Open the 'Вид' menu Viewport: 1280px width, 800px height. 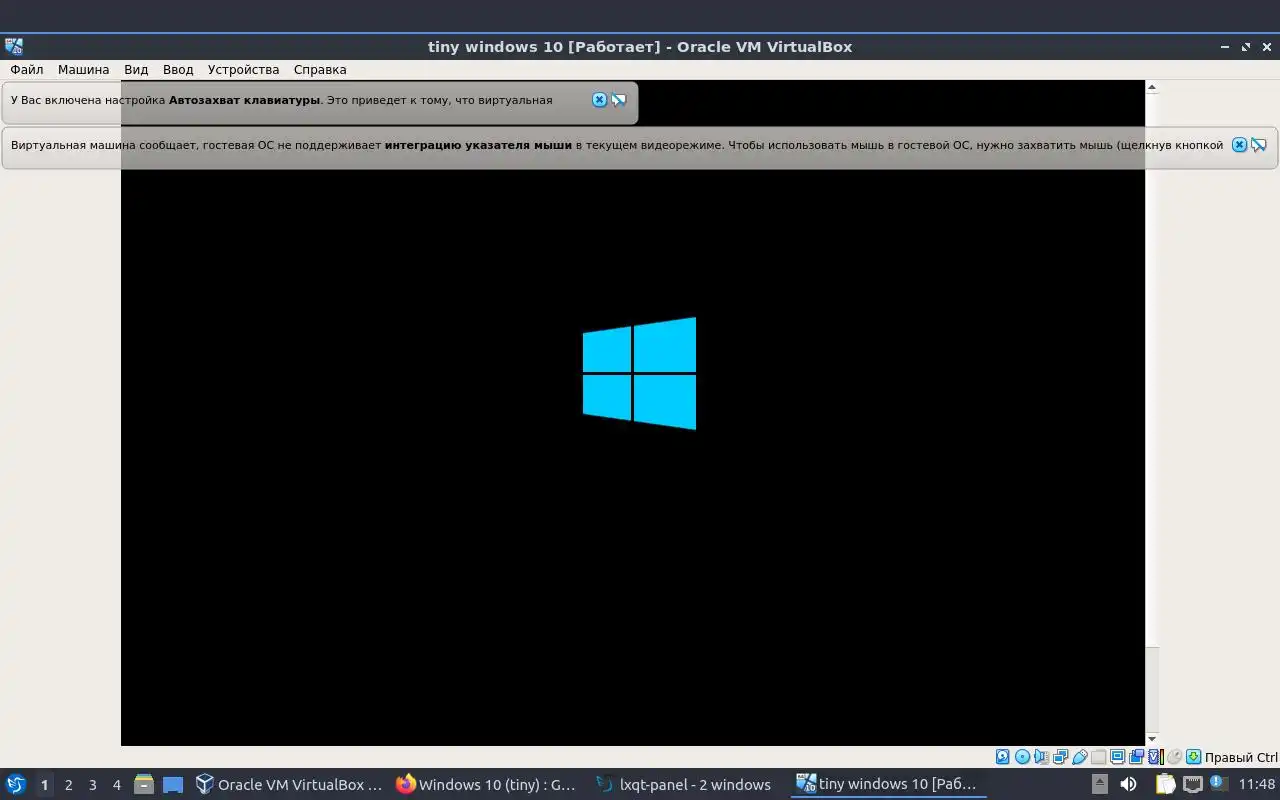pyautogui.click(x=136, y=69)
